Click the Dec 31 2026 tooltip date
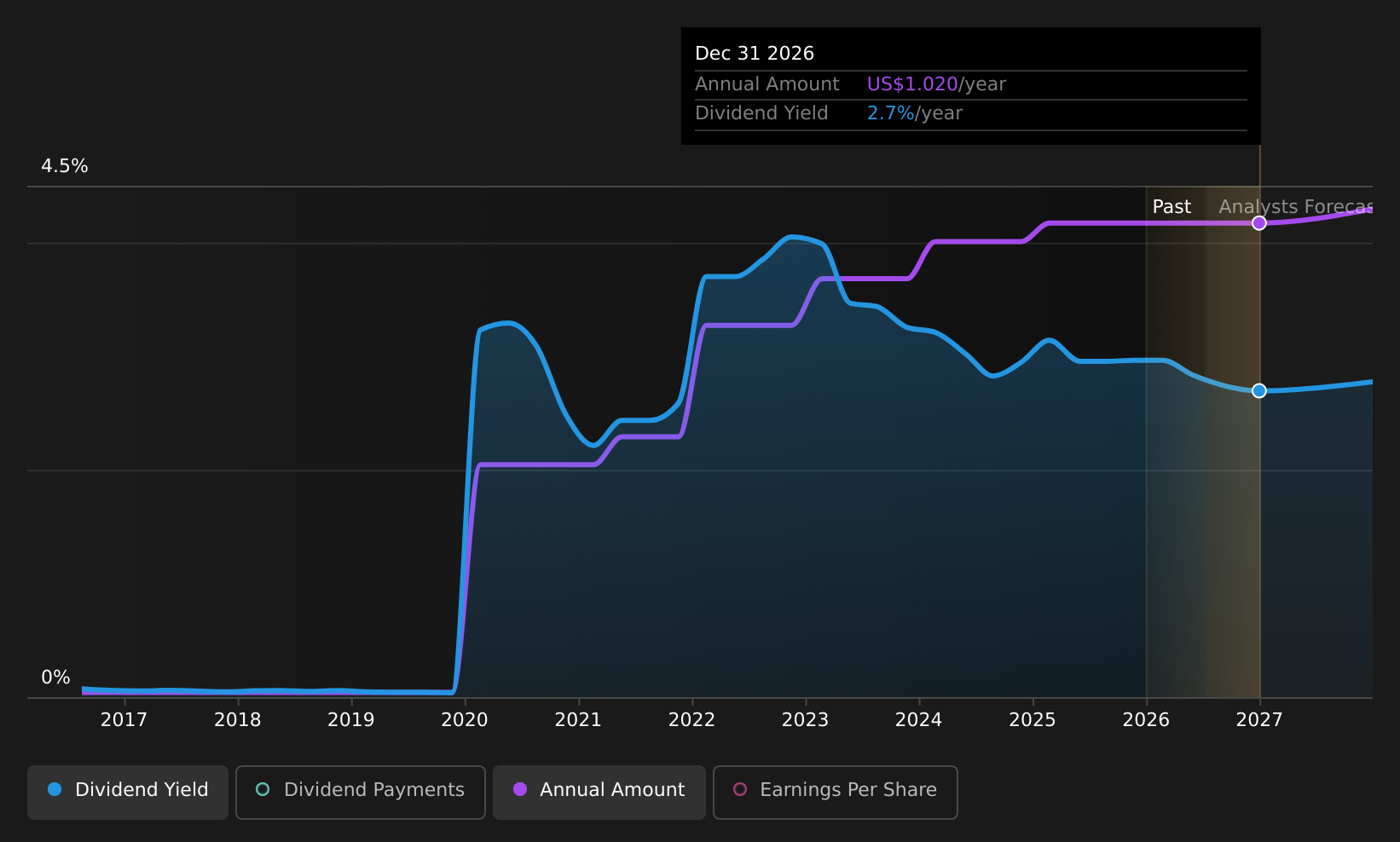The image size is (1400, 842). (755, 54)
